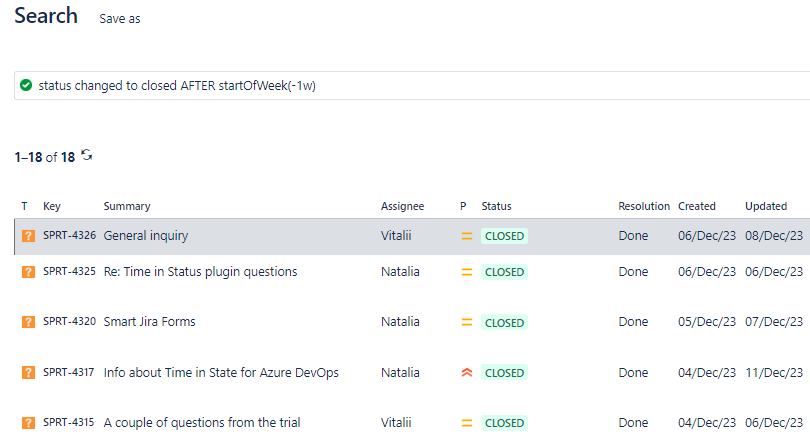This screenshot has width=810, height=440.
Task: Click the green JQL valid checkmark icon
Action: 26,85
